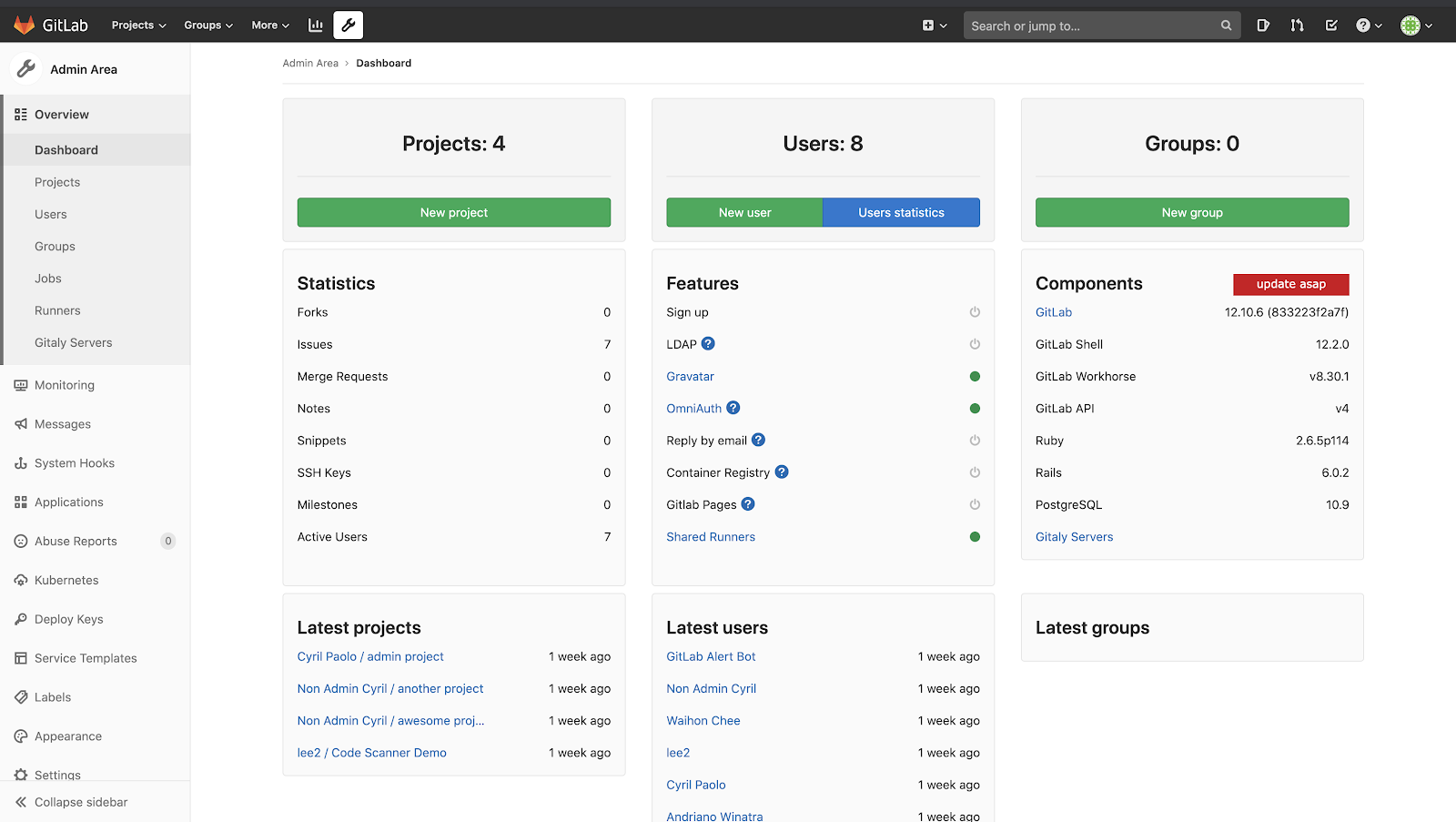Click the Labels tag icon

(21, 697)
